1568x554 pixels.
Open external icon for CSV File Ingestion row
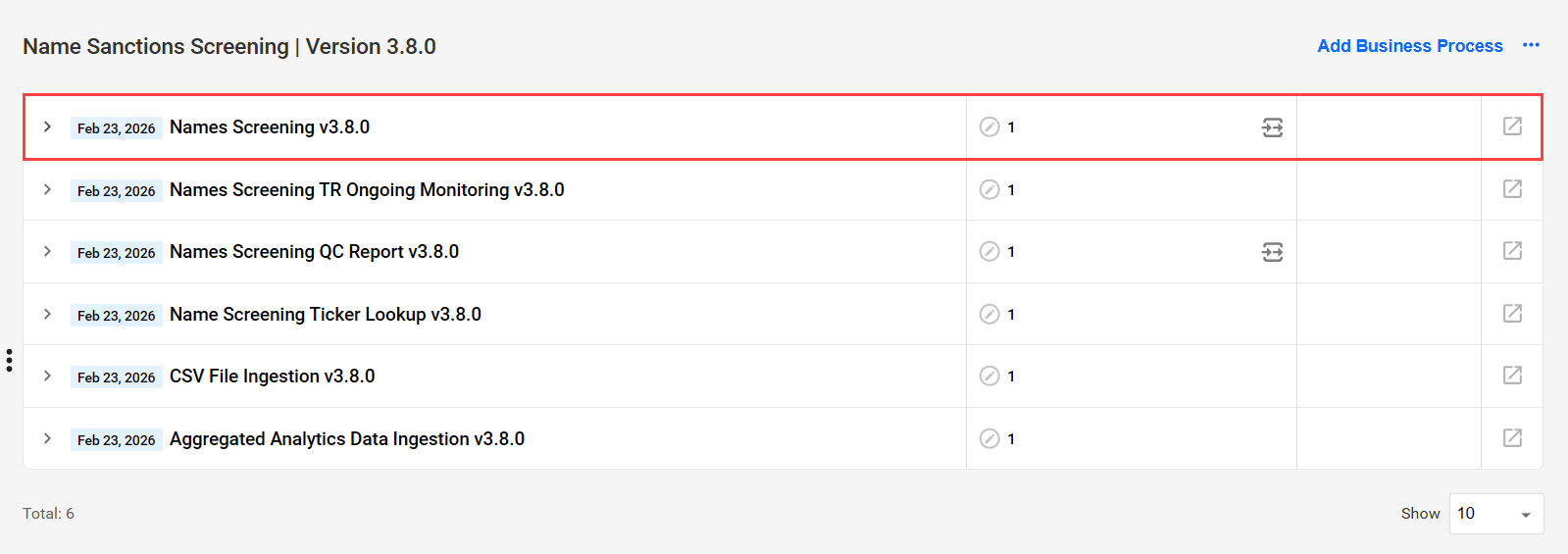[x=1512, y=376]
